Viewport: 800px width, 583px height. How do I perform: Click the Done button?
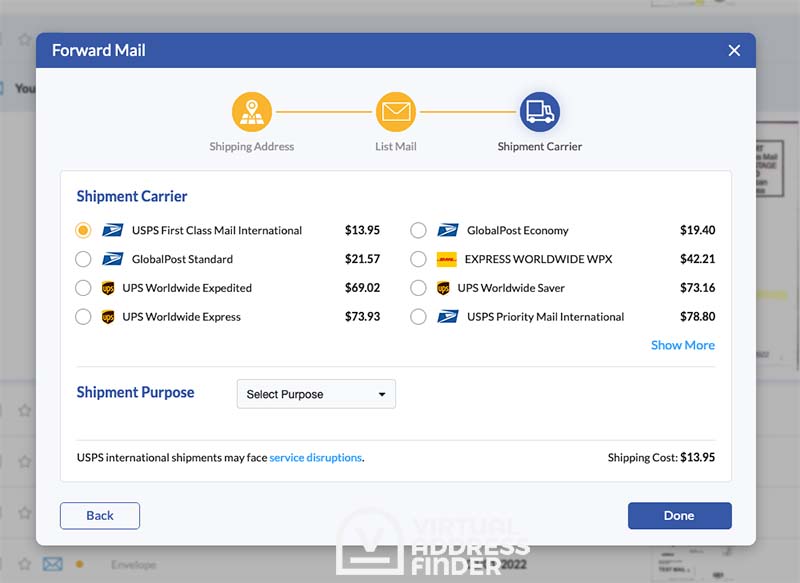pyautogui.click(x=680, y=516)
